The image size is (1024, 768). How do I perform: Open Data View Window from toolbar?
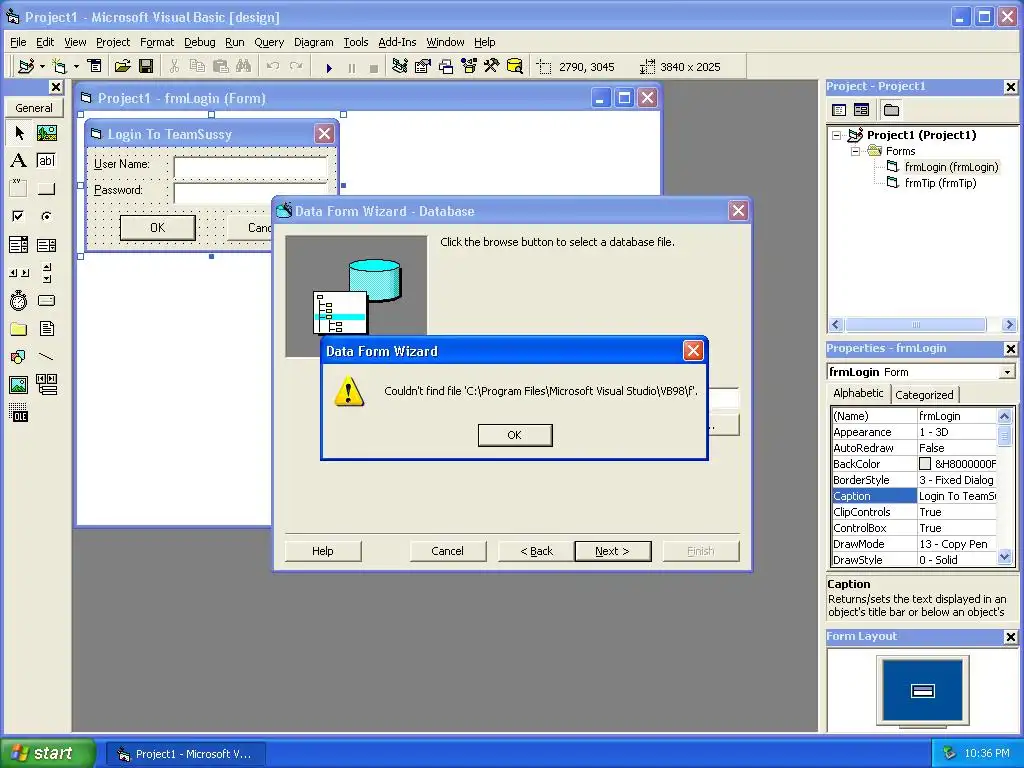coord(515,67)
